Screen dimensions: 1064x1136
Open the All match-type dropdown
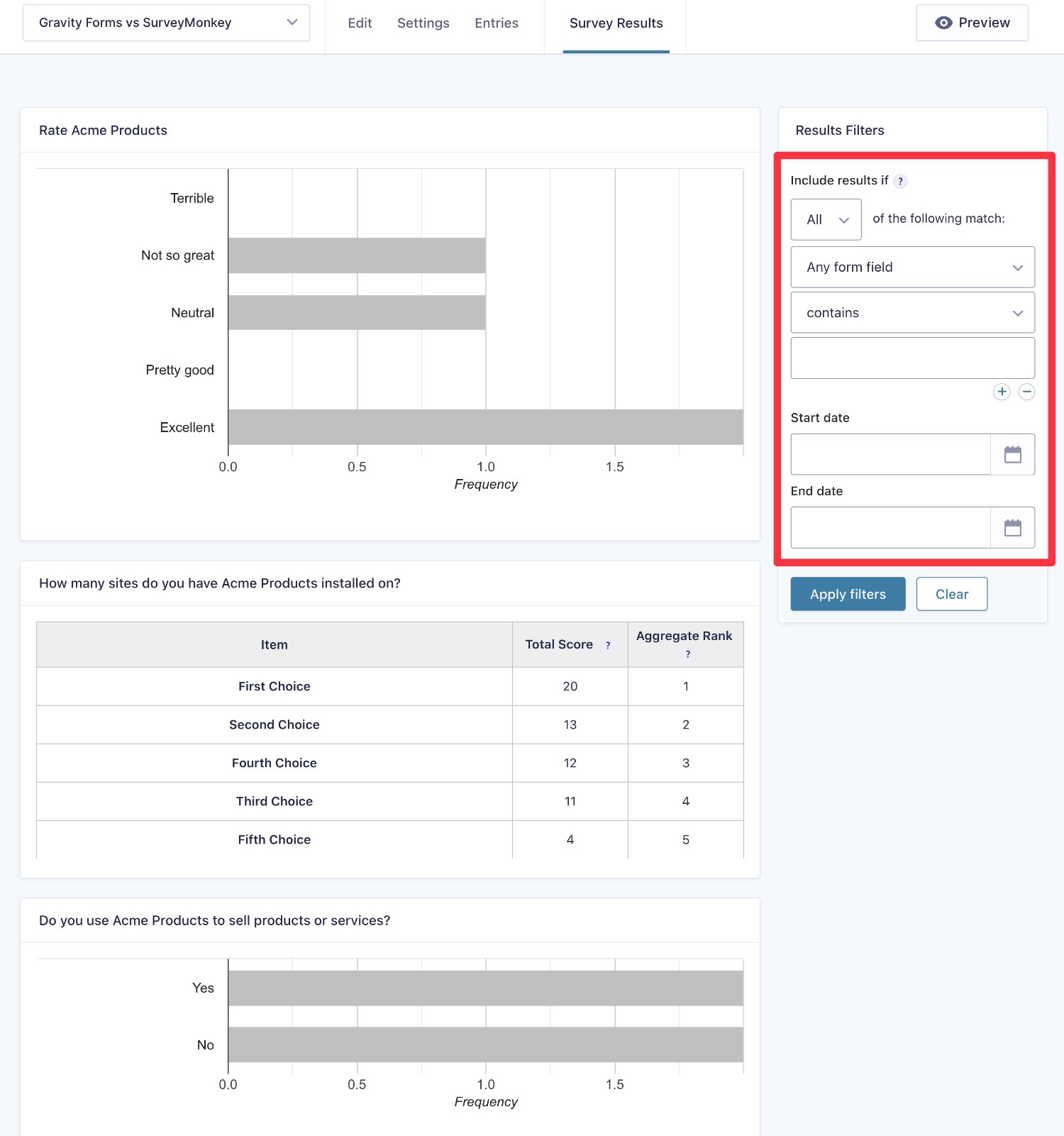pos(826,219)
